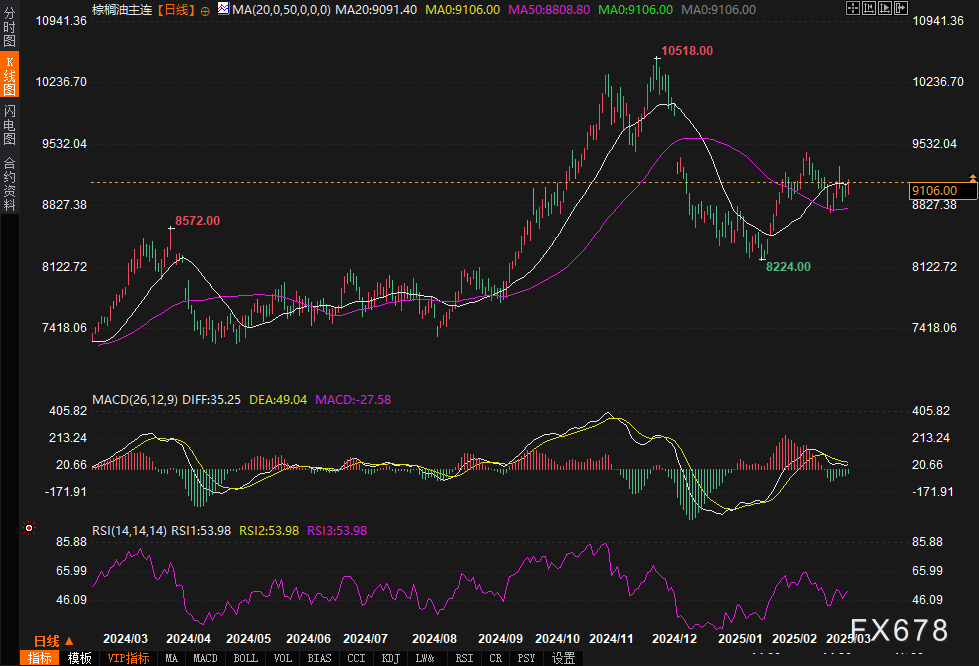This screenshot has width=979, height=666.
Task: Select the VIP指标 tab
Action: 128,658
